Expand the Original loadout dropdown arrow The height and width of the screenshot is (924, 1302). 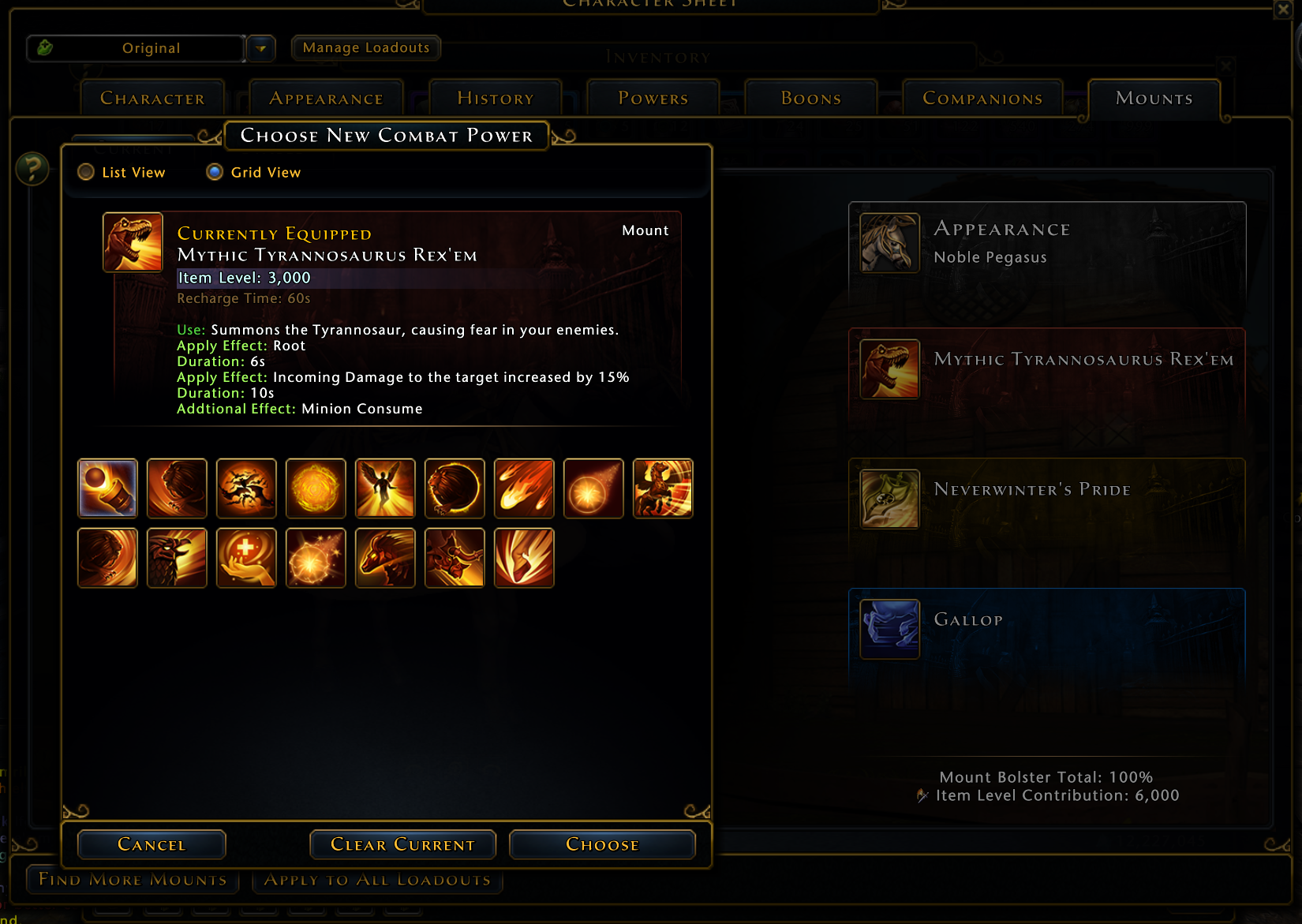261,48
